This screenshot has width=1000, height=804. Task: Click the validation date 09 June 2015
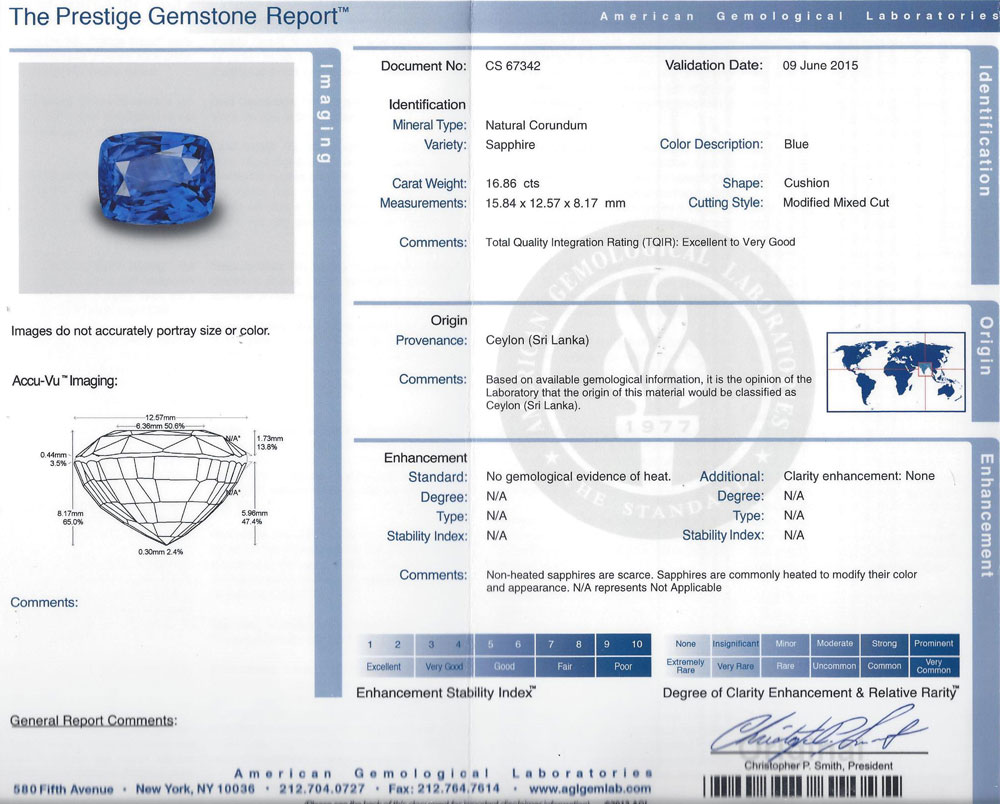pyautogui.click(x=820, y=66)
